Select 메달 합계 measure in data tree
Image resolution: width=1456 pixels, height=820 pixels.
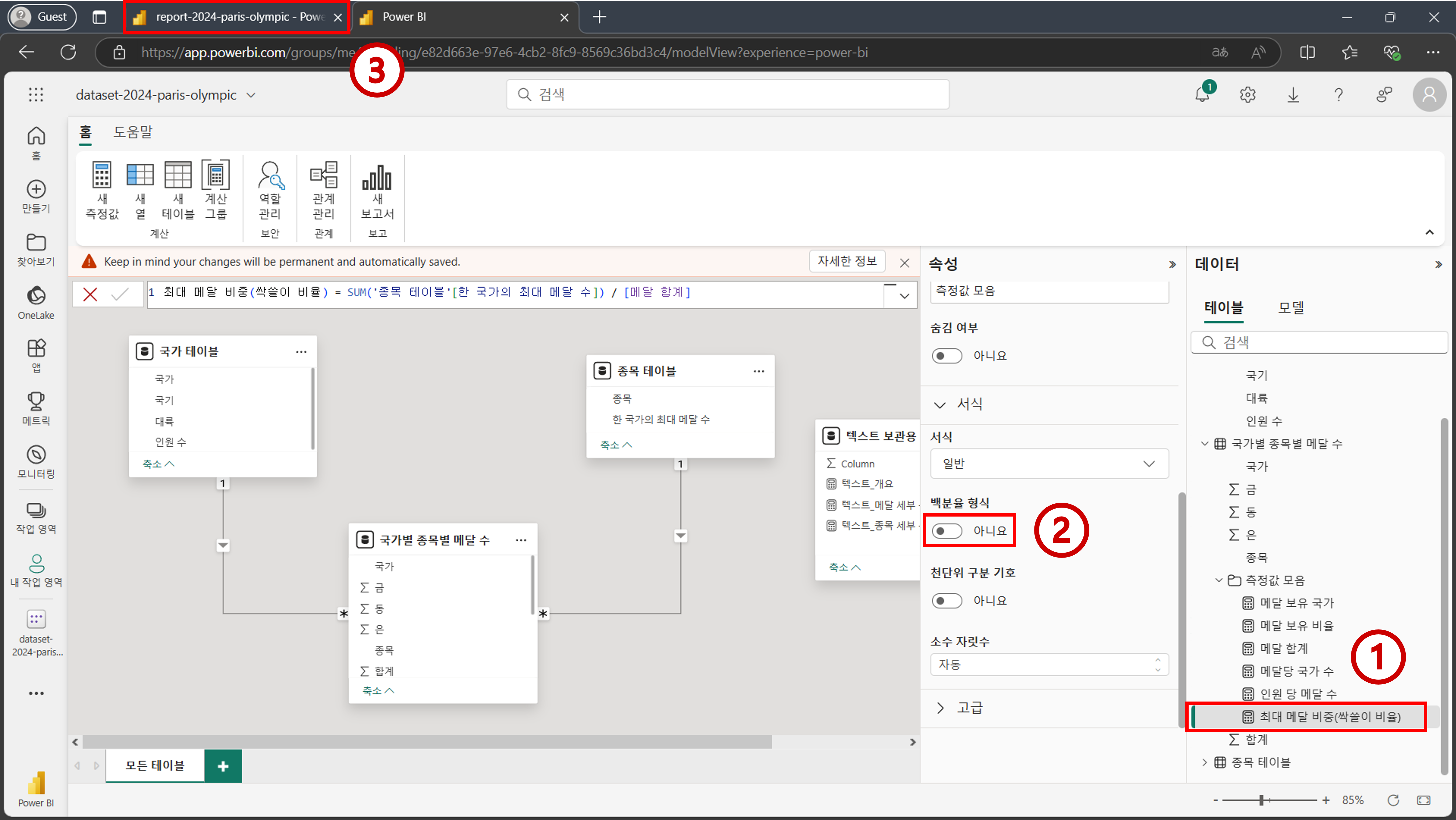pos(1283,648)
